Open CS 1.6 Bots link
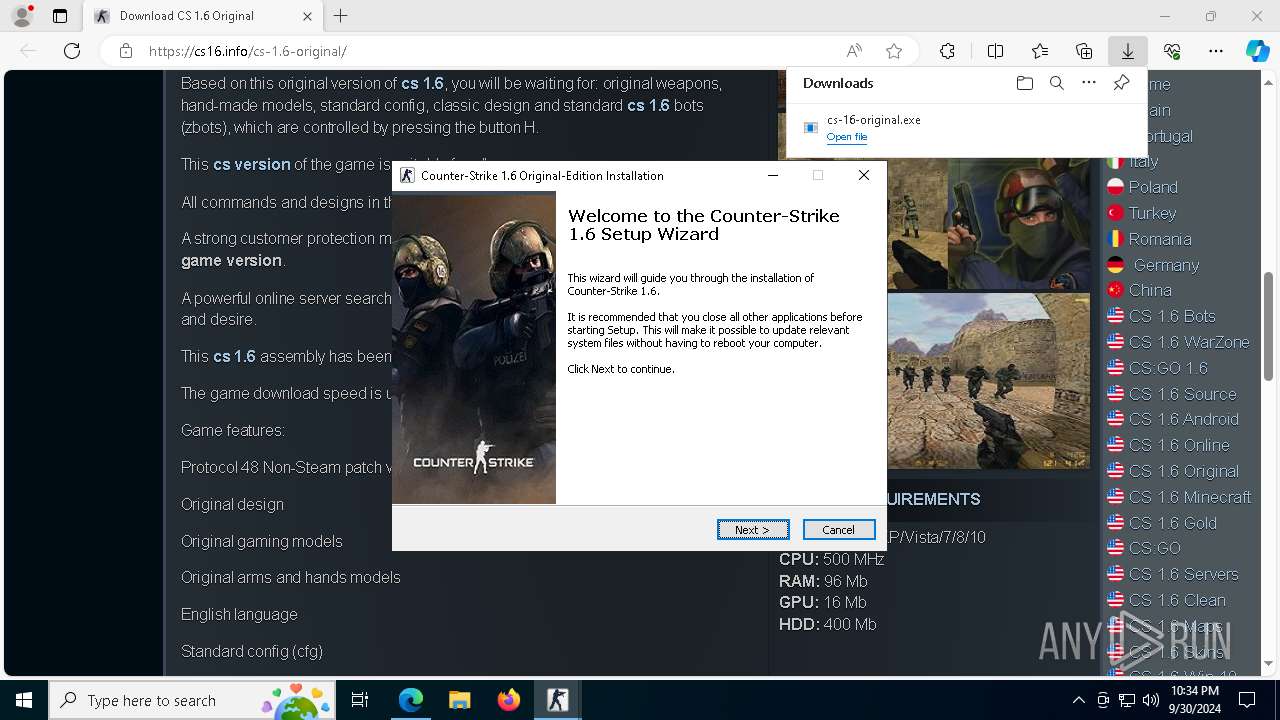The image size is (1280, 720). [x=1172, y=316]
